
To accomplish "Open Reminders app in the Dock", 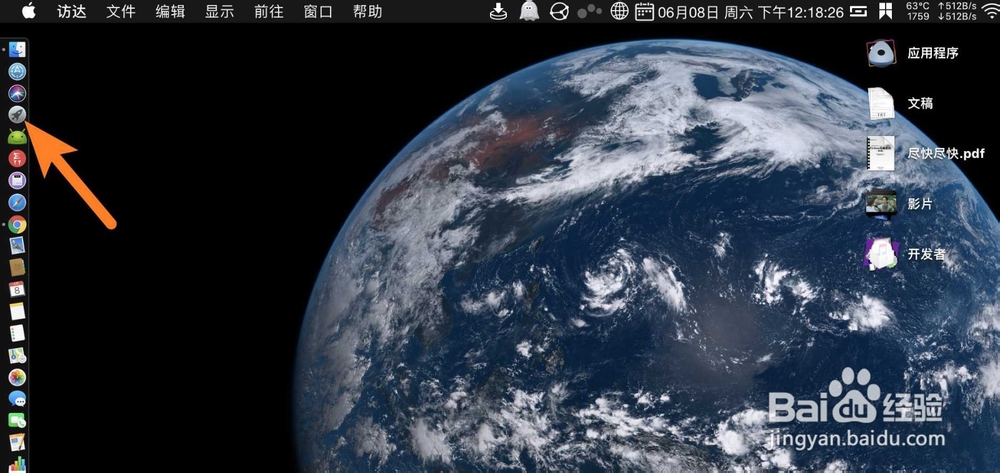I will pyautogui.click(x=17, y=333).
